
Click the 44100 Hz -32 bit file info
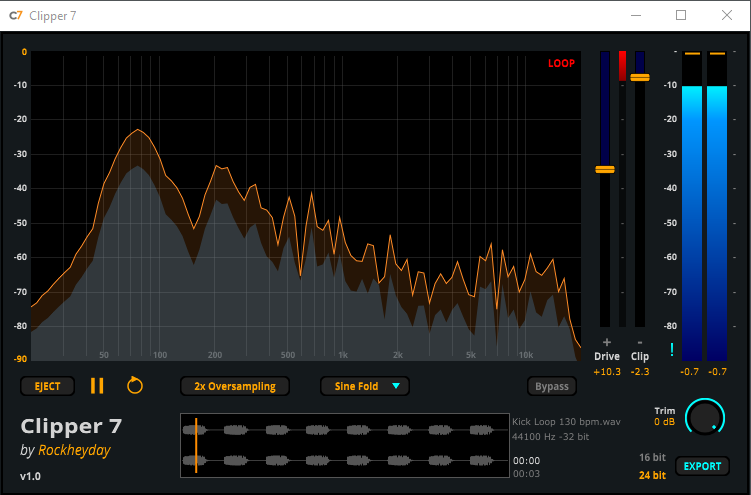(550, 437)
